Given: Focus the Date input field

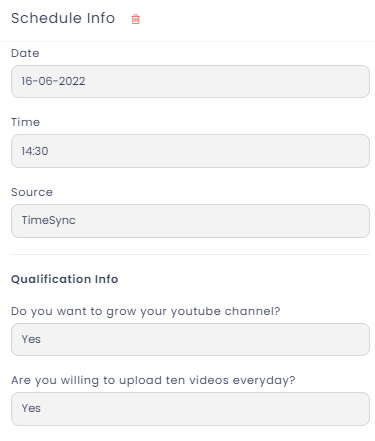Looking at the screenshot, I should click(190, 81).
